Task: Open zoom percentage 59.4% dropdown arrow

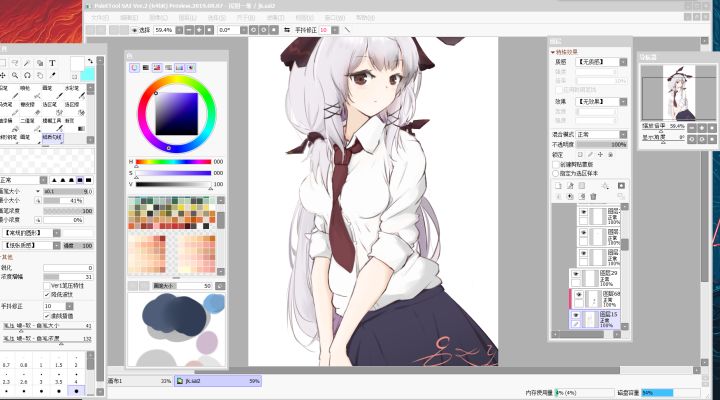Action: [x=179, y=30]
